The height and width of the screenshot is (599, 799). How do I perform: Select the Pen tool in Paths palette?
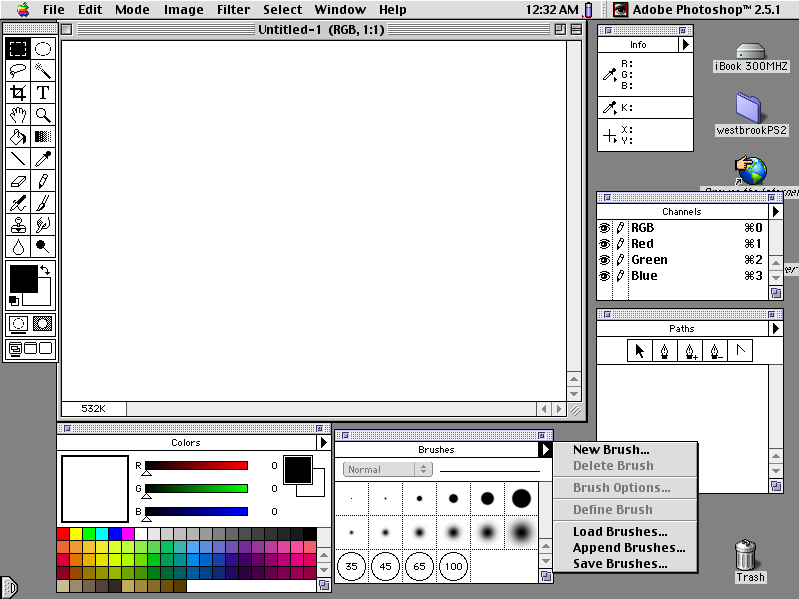(x=664, y=351)
